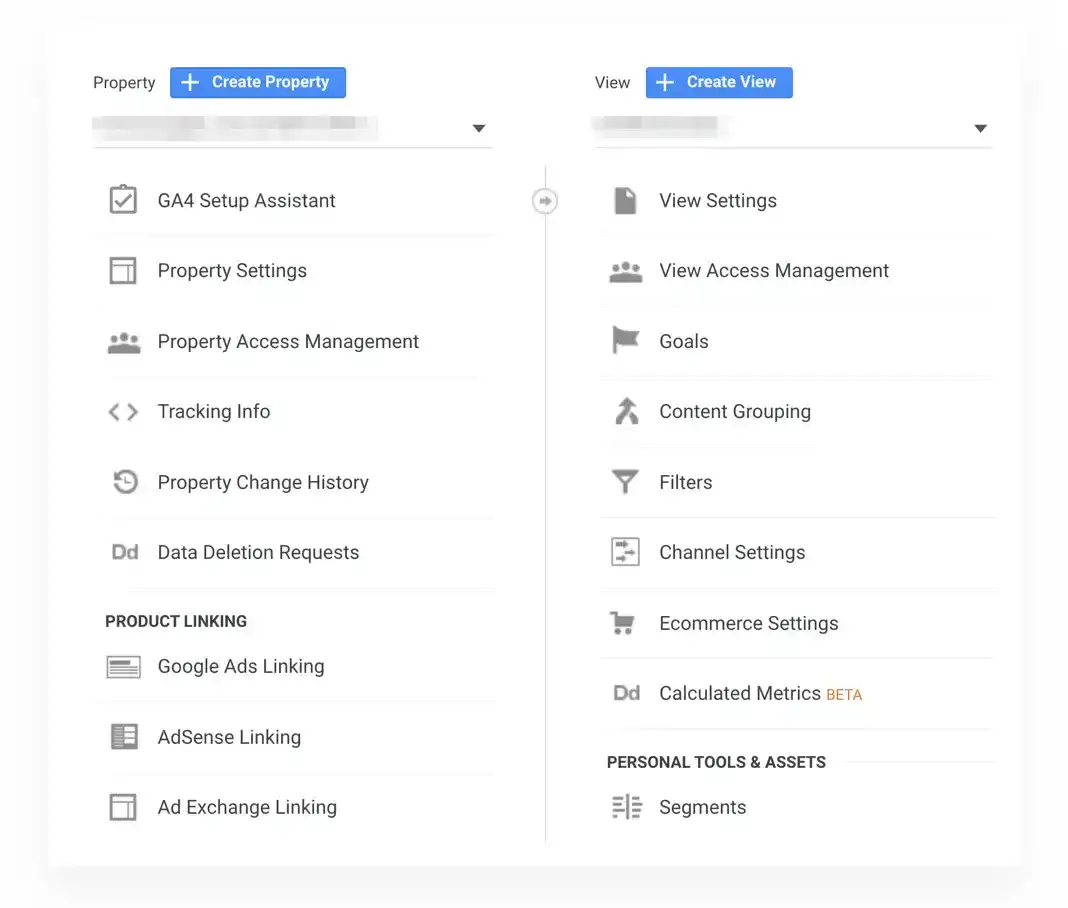Select the Tracking Info code brackets icon
Screen dimensions: 1068x908
point(123,411)
